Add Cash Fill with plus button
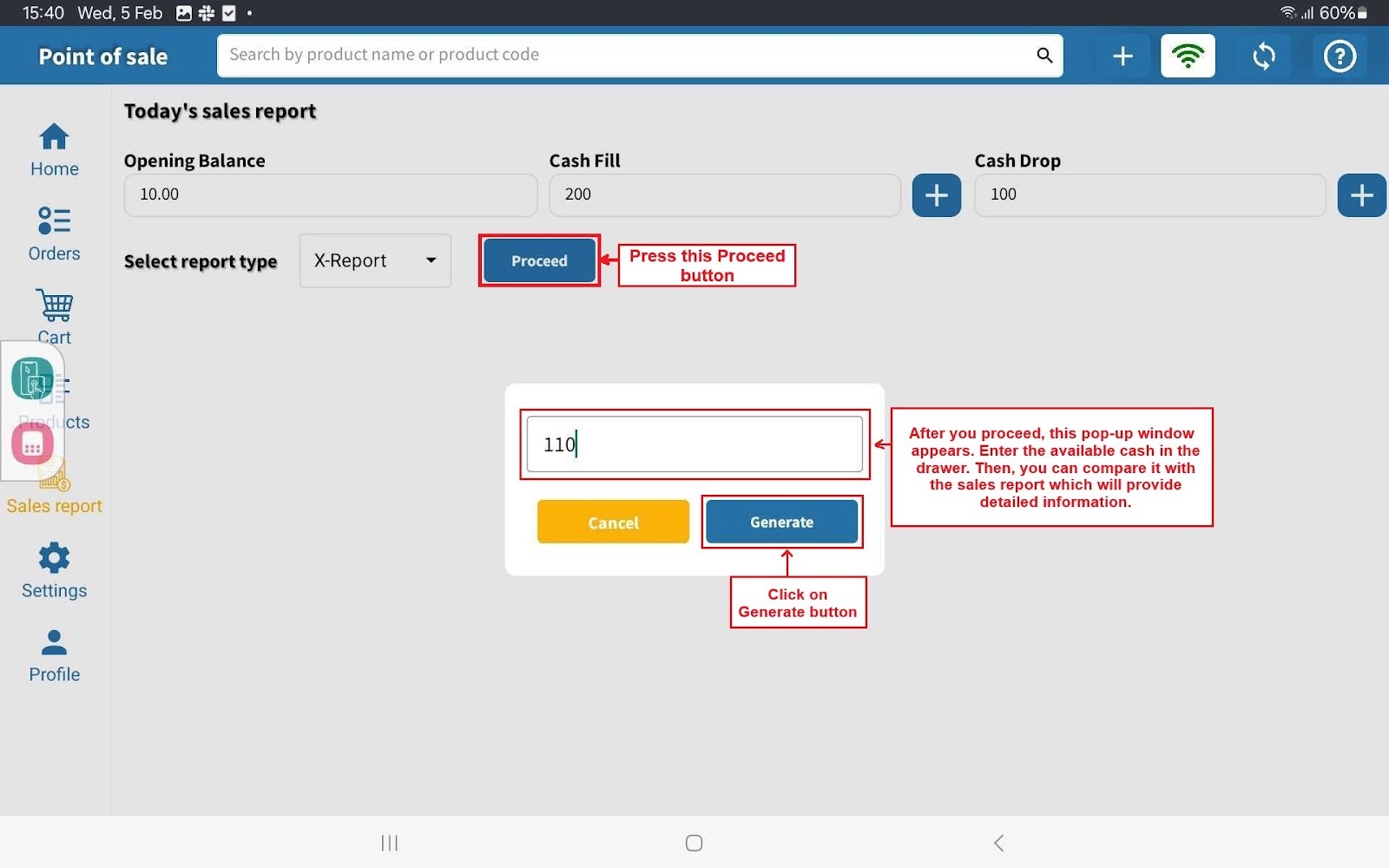Screen dimensions: 1389x868 pyautogui.click(x=936, y=195)
